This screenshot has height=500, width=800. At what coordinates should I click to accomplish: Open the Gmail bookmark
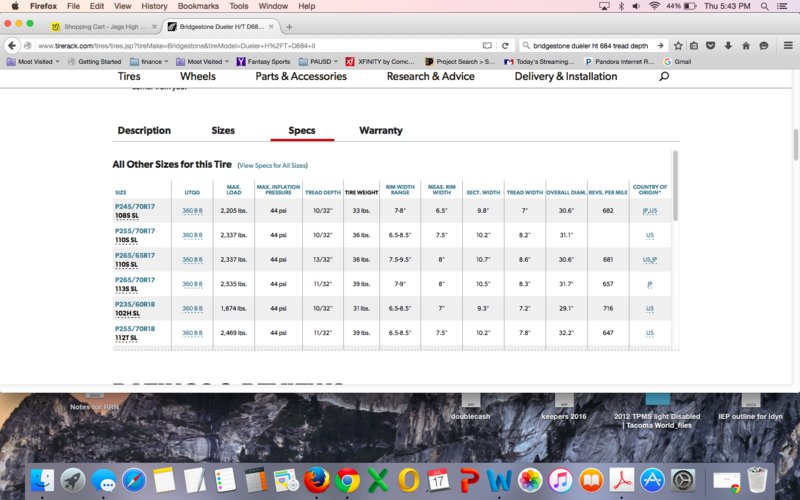(677, 61)
